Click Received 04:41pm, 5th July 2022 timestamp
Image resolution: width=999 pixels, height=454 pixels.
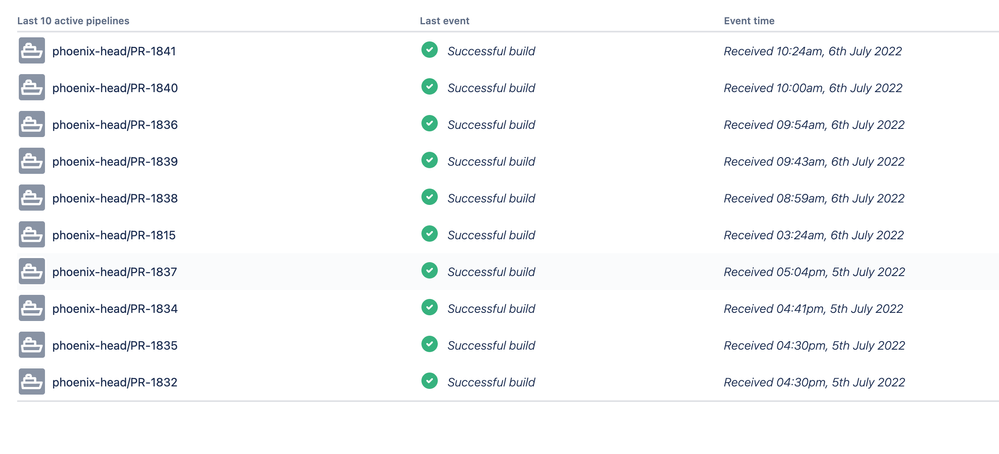point(814,309)
